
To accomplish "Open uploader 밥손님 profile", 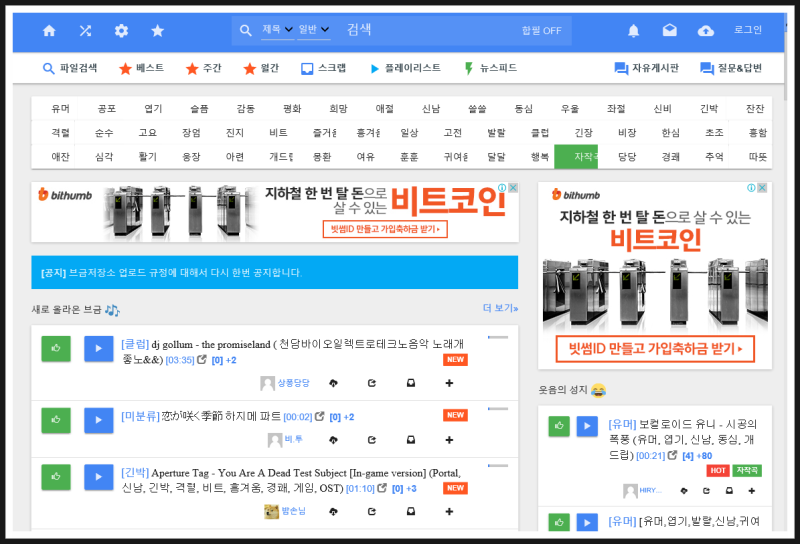I will (293, 511).
